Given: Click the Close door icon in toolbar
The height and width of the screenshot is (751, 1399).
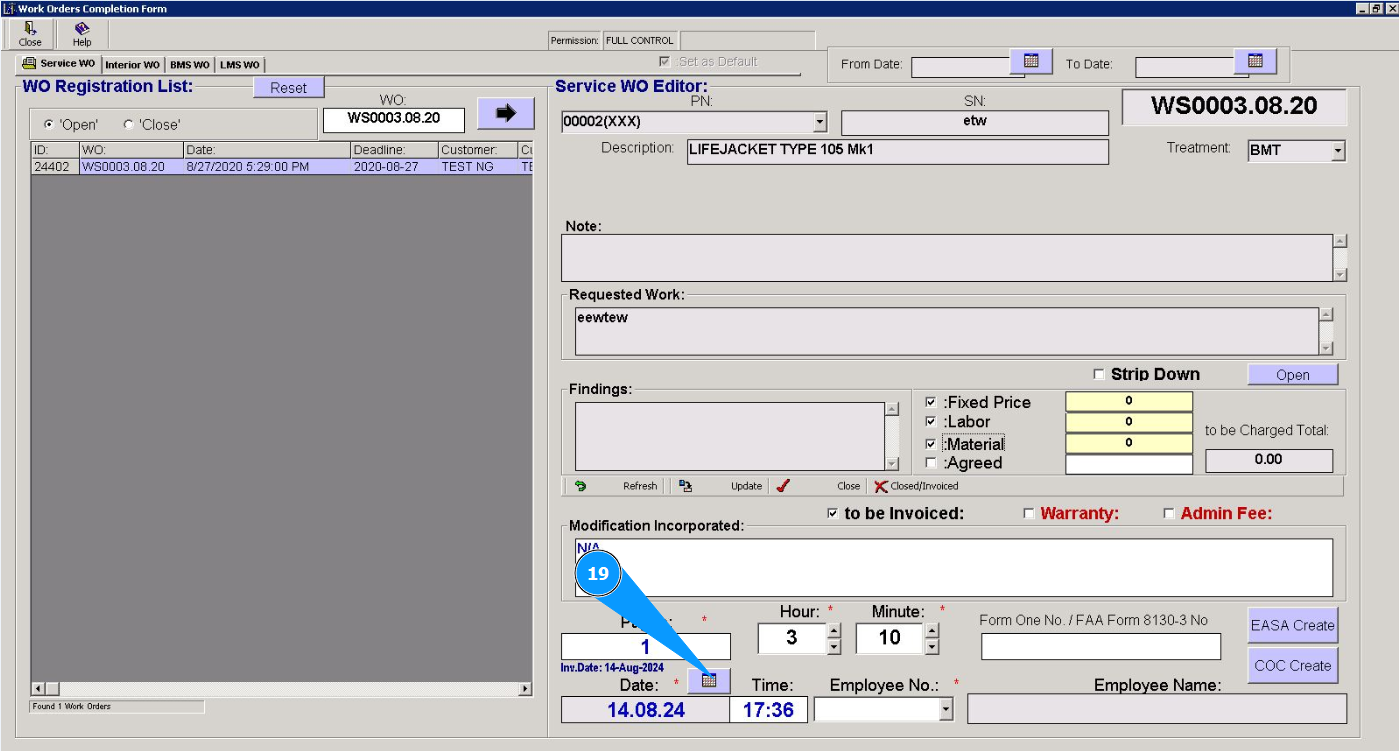Looking at the screenshot, I should pos(30,30).
